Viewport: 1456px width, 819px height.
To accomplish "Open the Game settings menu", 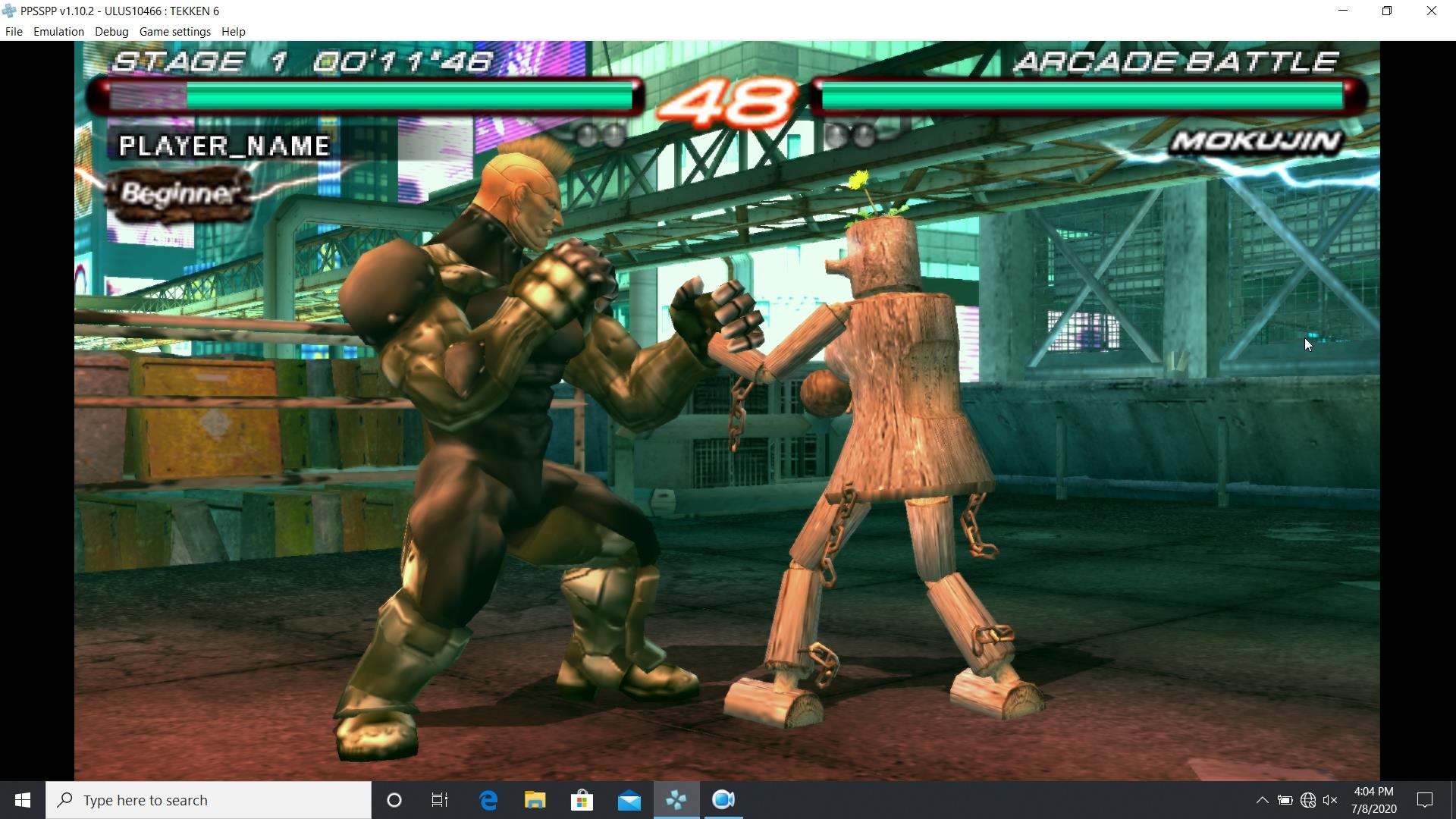I will pos(174,32).
